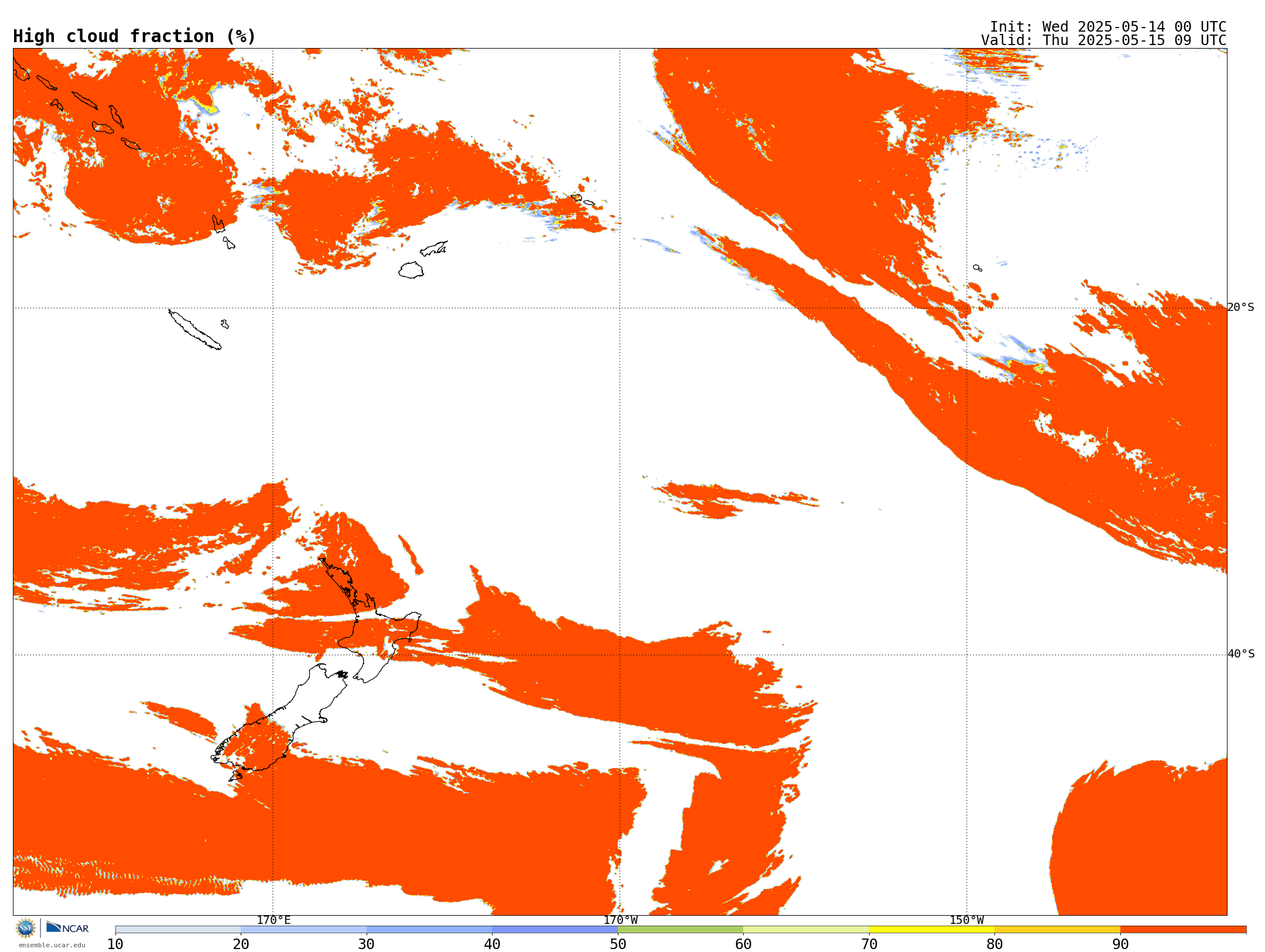The image size is (1265, 952).
Task: Click the 60-70 pale yellow-green colorbar segment
Action: 806,930
